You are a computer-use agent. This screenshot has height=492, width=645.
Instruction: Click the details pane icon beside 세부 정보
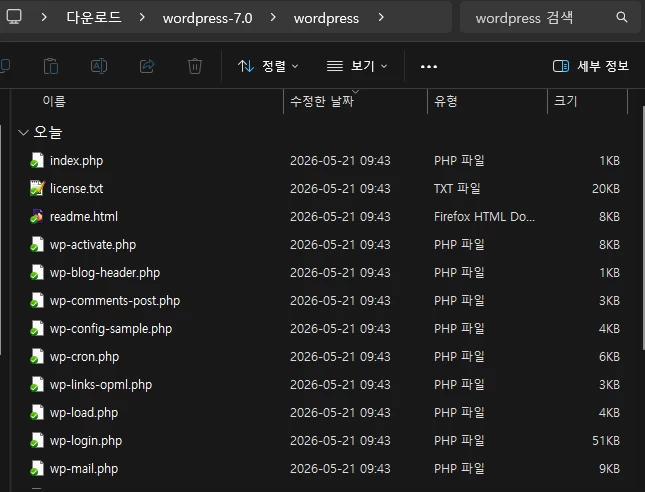tap(561, 66)
